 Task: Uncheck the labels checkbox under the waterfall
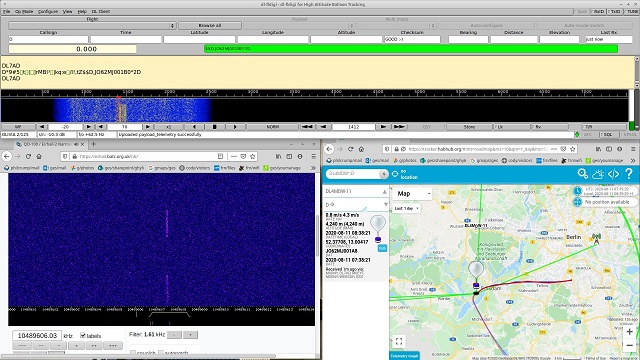[83, 336]
